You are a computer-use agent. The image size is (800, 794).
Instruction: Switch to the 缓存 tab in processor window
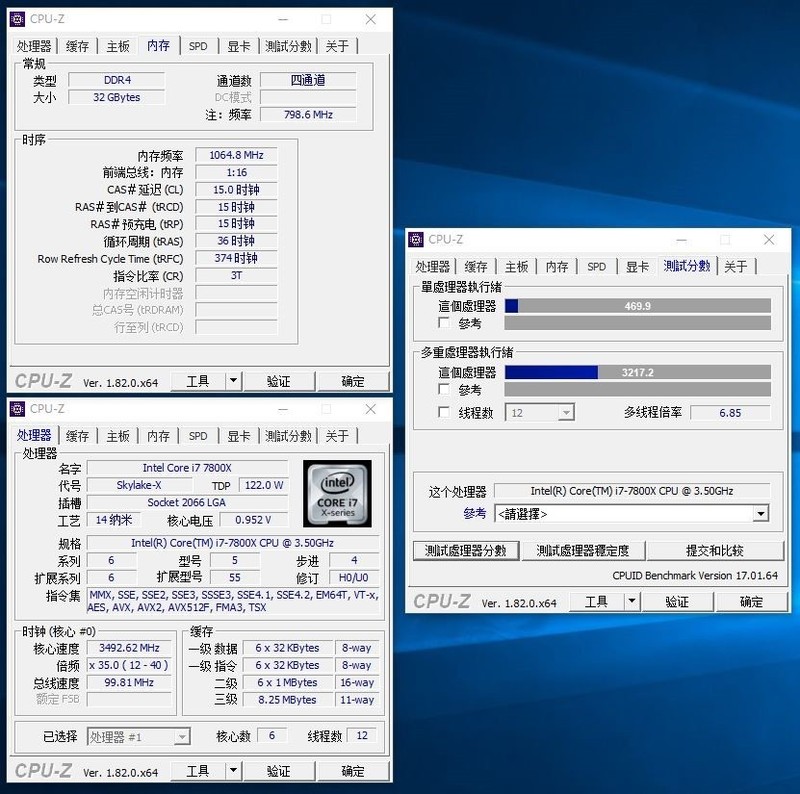click(79, 436)
